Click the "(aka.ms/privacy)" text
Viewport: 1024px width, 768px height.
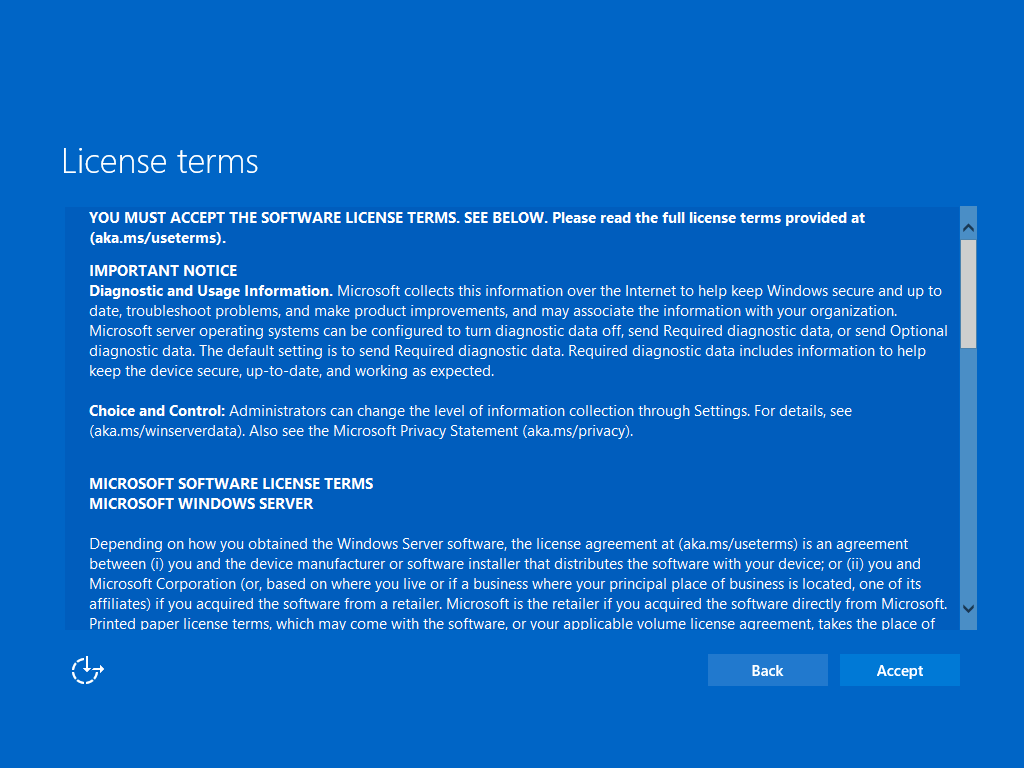(x=577, y=431)
